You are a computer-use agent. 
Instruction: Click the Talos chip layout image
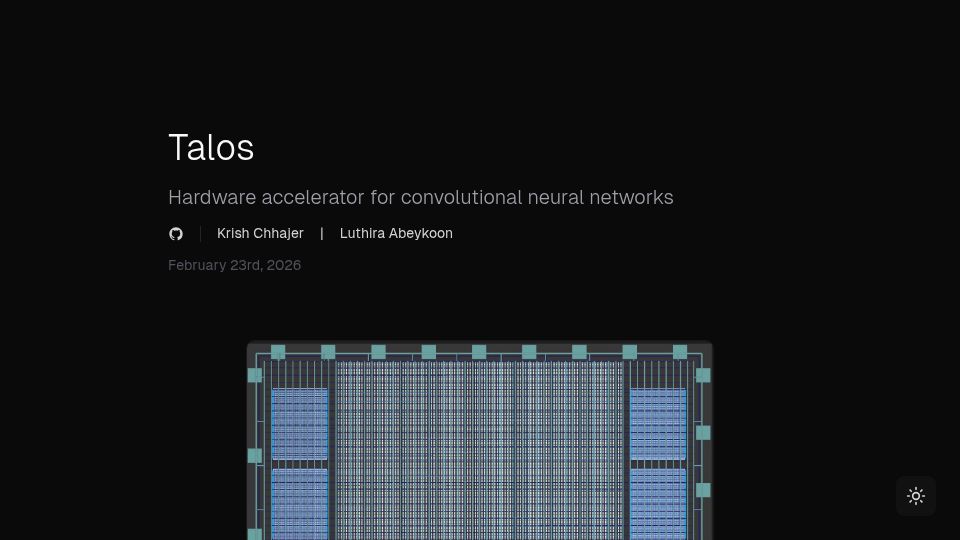(479, 440)
